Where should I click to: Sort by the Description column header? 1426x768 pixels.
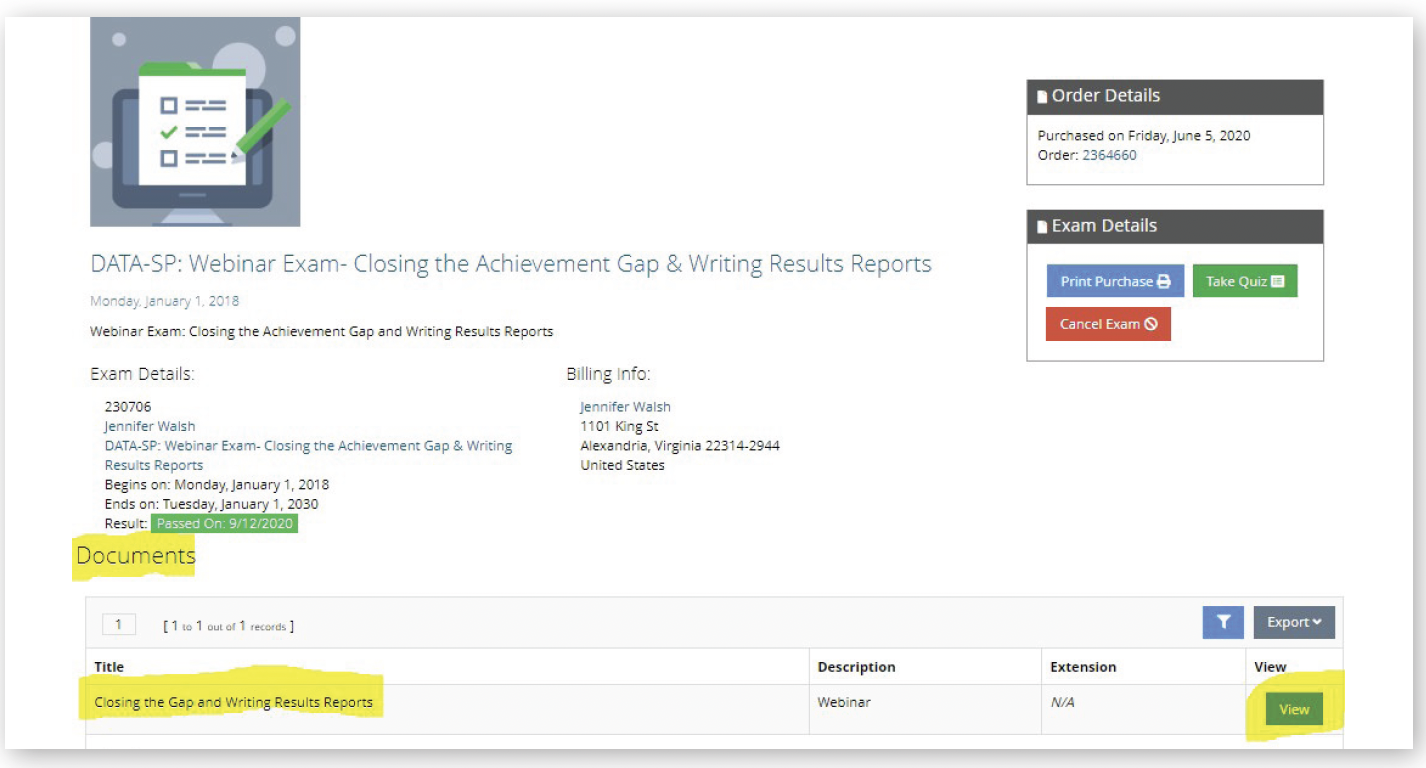[x=856, y=667]
